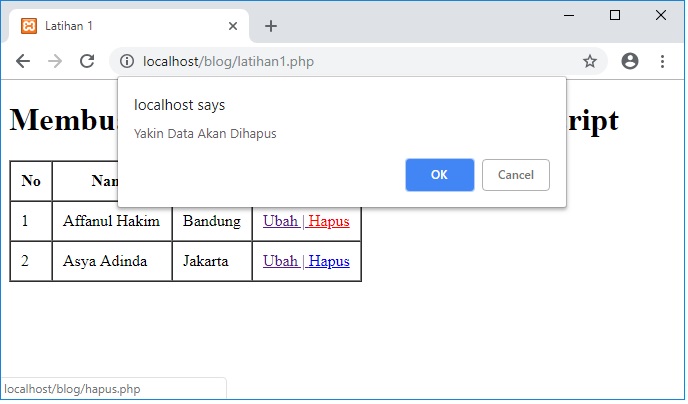
Task: Bookmark this page with the star icon
Action: (x=590, y=62)
